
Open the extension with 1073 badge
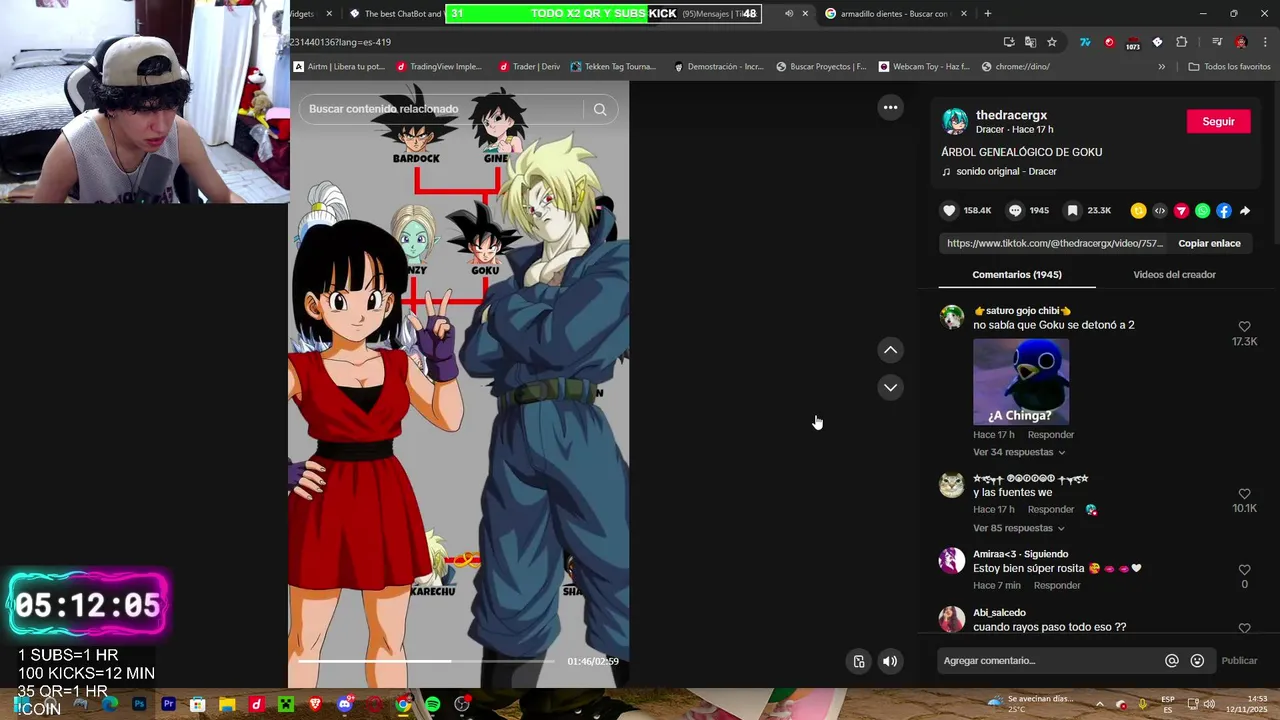1133,43
